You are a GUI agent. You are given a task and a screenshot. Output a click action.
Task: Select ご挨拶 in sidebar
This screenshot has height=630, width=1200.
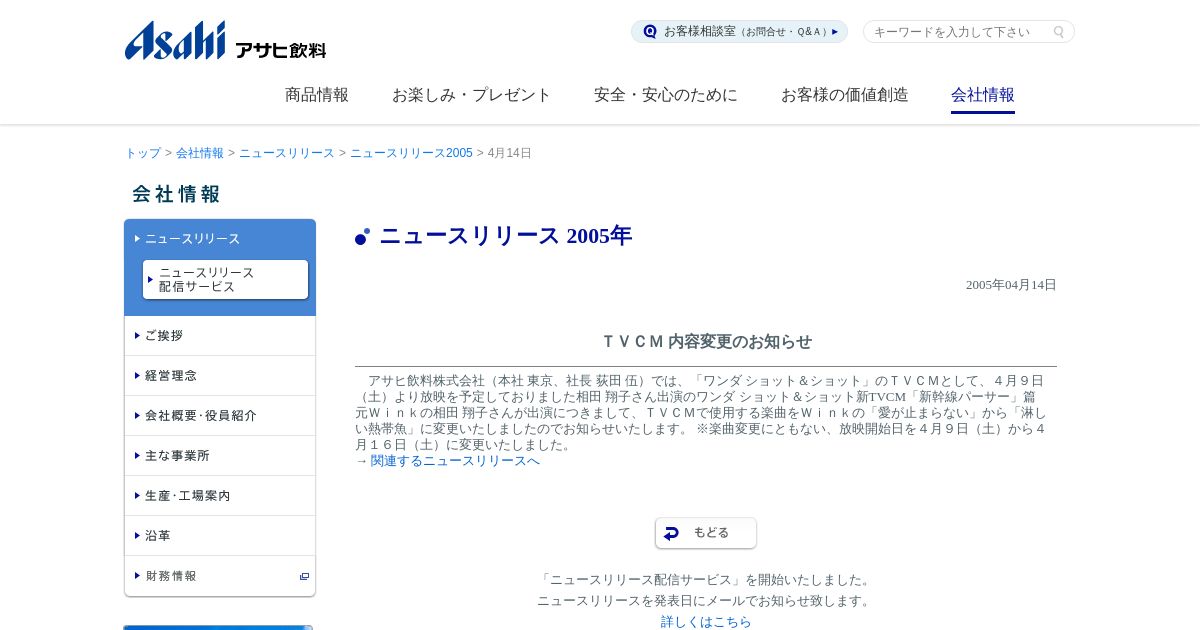point(220,336)
